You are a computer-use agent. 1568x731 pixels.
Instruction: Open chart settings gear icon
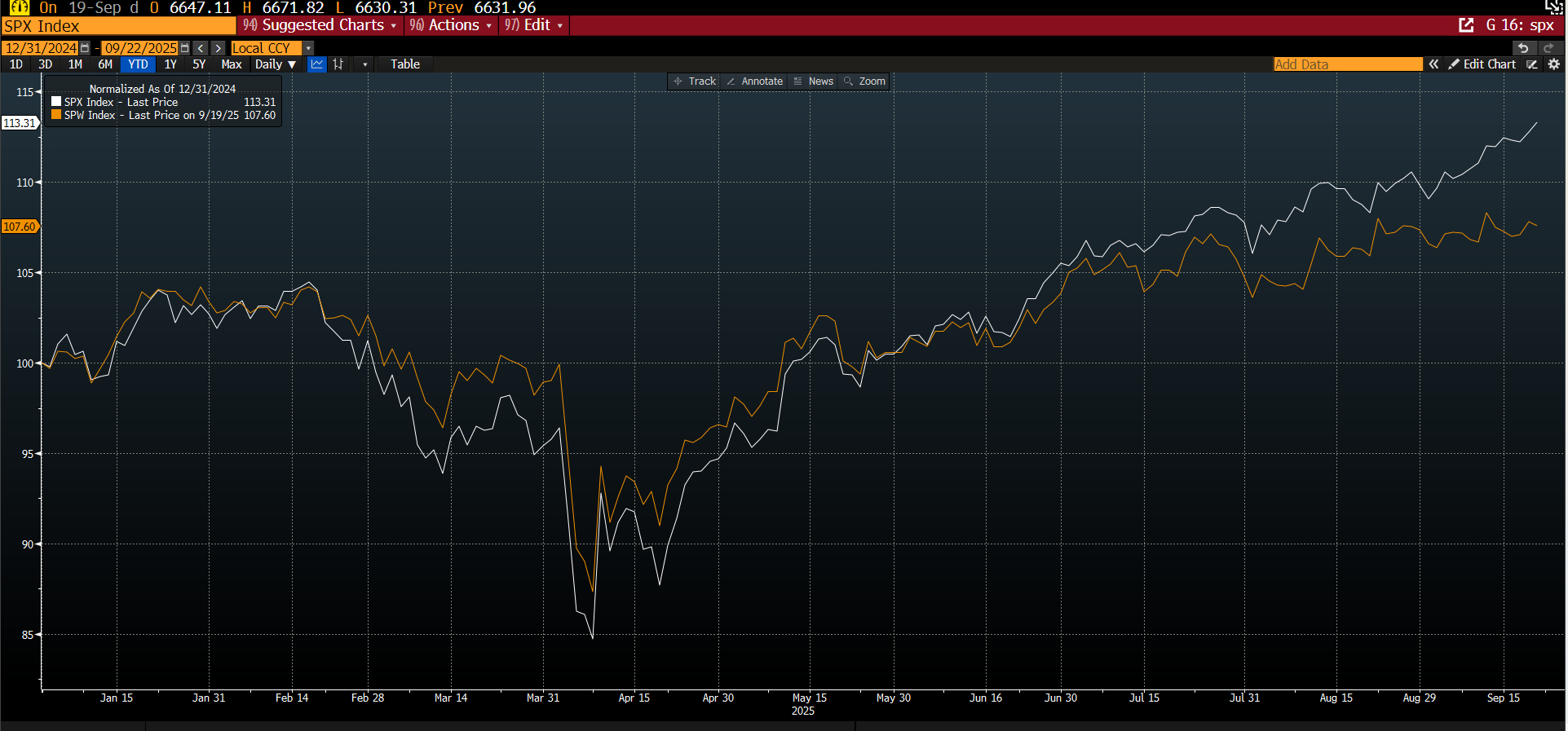pyautogui.click(x=1554, y=64)
